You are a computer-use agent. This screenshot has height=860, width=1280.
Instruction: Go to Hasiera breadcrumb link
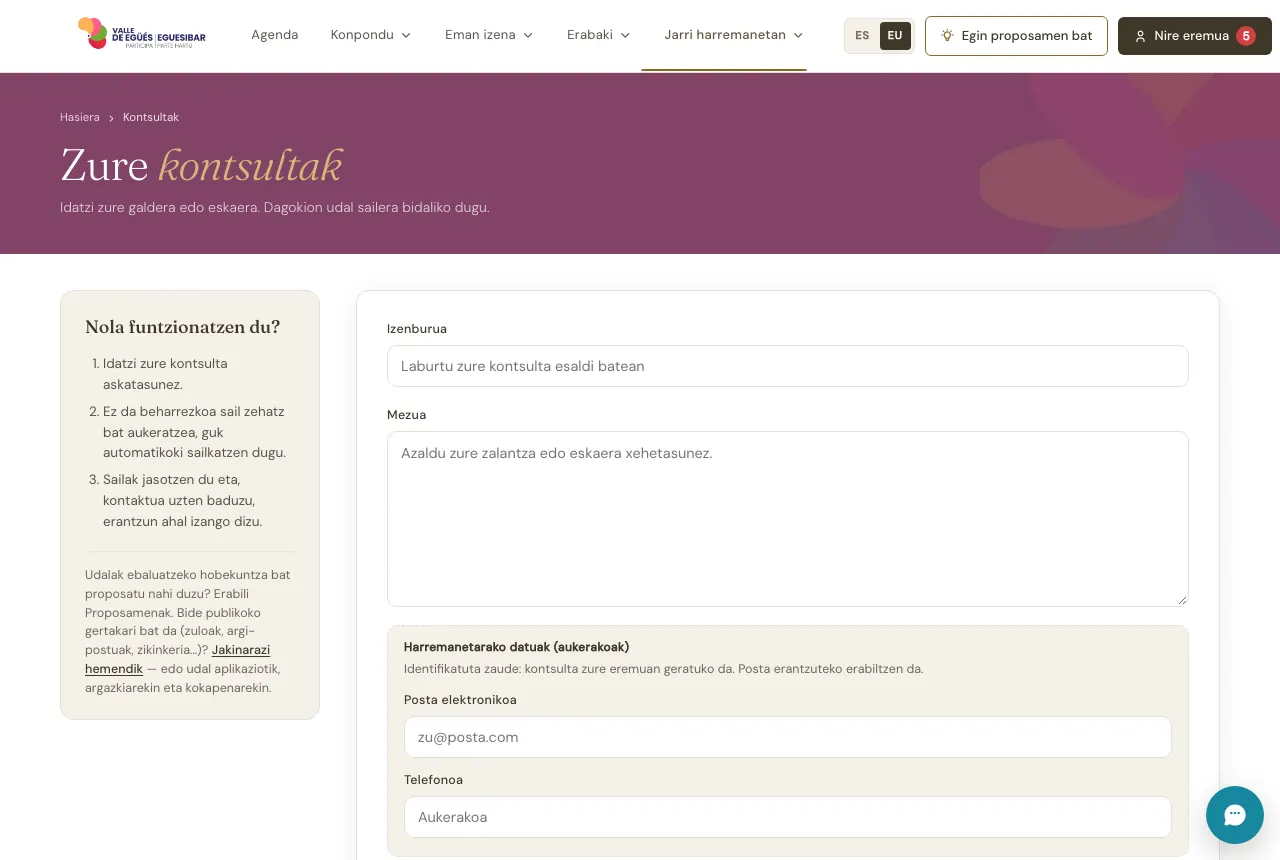tap(80, 117)
